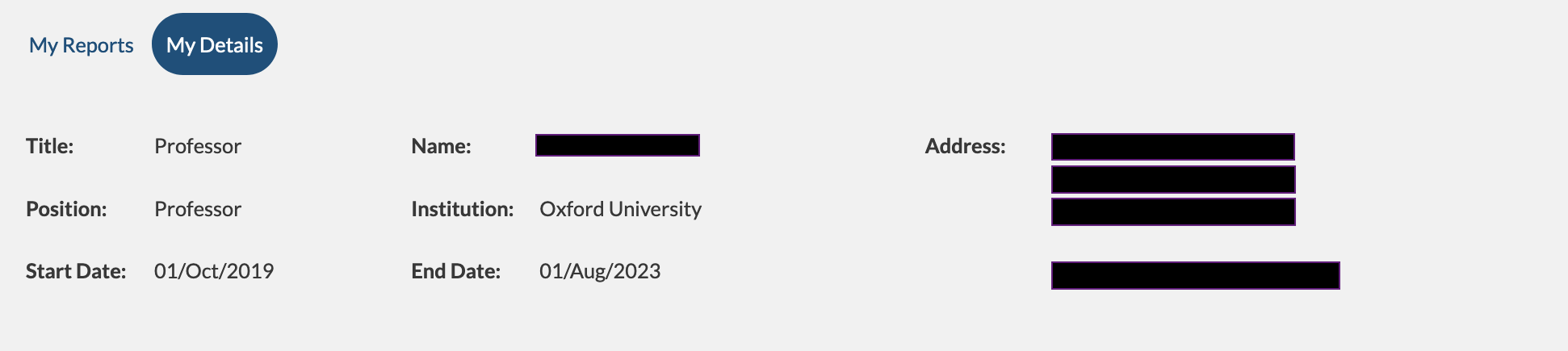The image size is (1568, 351).
Task: Click the Position field label
Action: (66, 209)
